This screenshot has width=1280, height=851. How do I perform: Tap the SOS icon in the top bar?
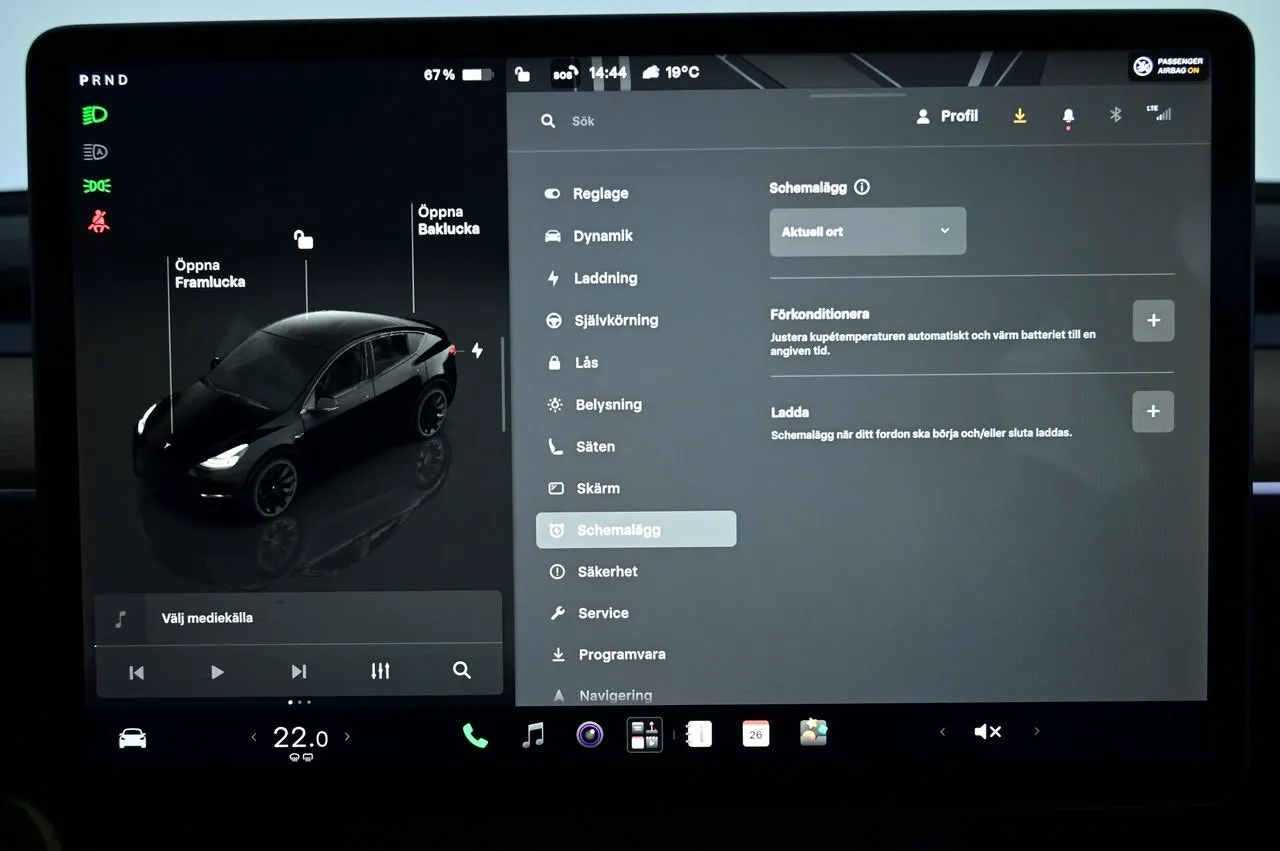(x=565, y=73)
